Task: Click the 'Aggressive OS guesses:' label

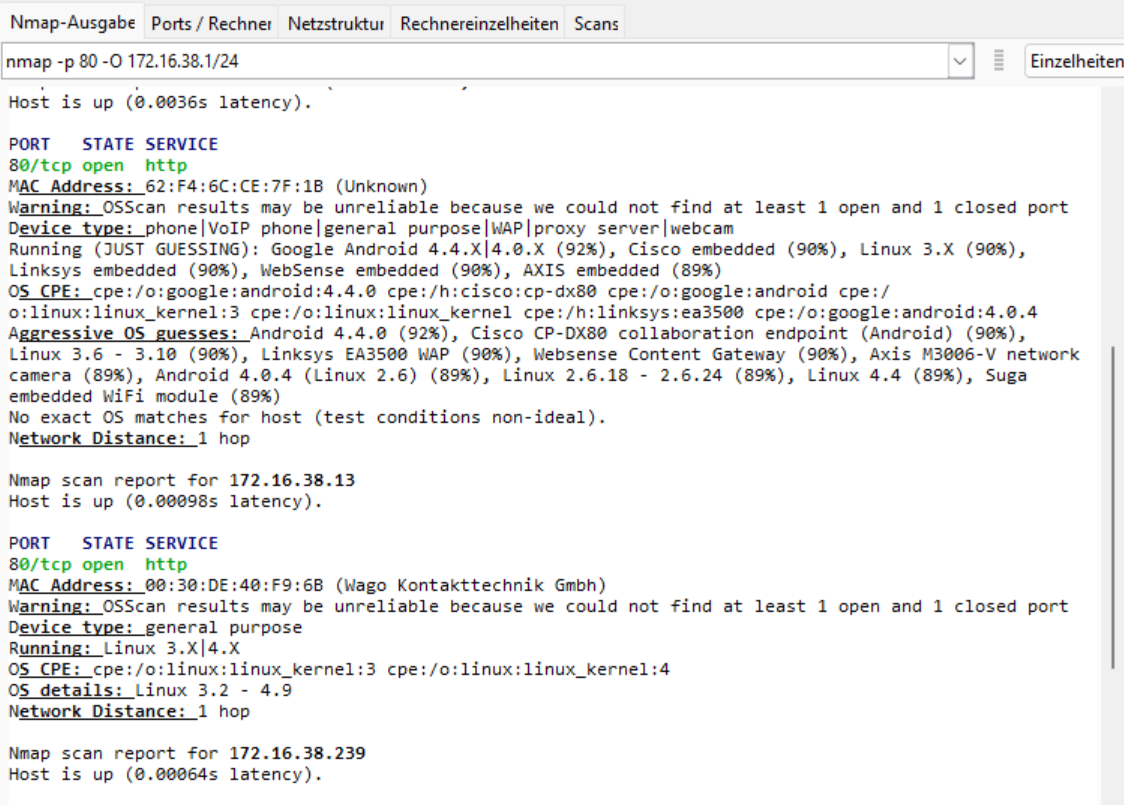Action: tap(129, 333)
